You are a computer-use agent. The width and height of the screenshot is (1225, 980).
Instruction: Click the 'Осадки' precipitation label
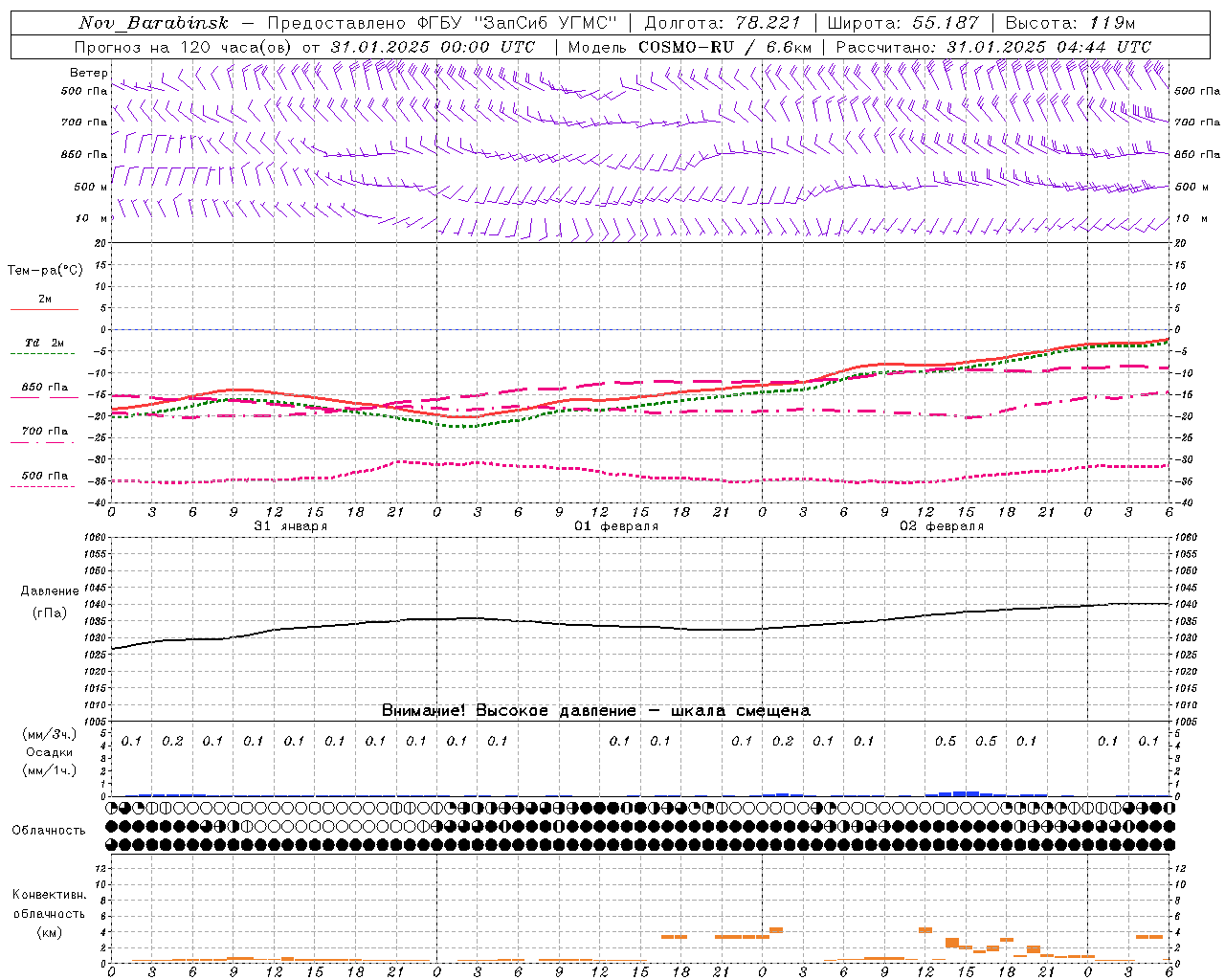click(49, 752)
